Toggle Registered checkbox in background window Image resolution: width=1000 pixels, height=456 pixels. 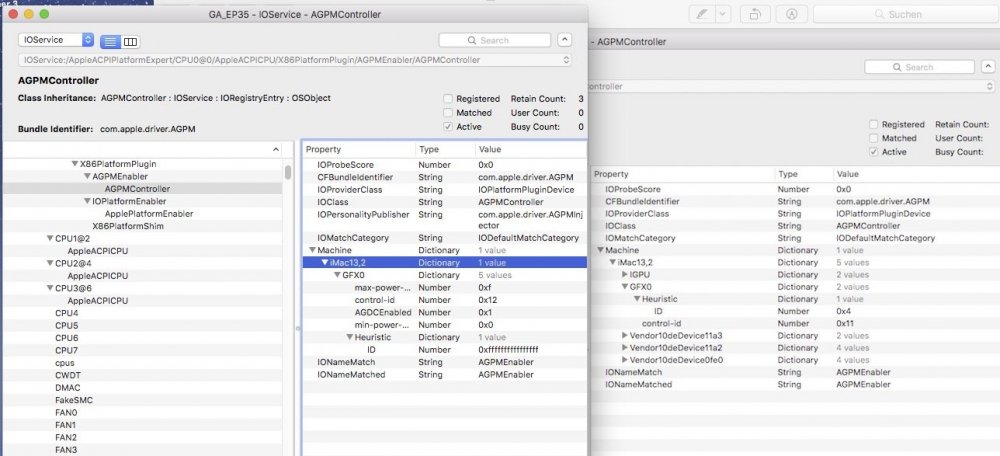[x=874, y=124]
